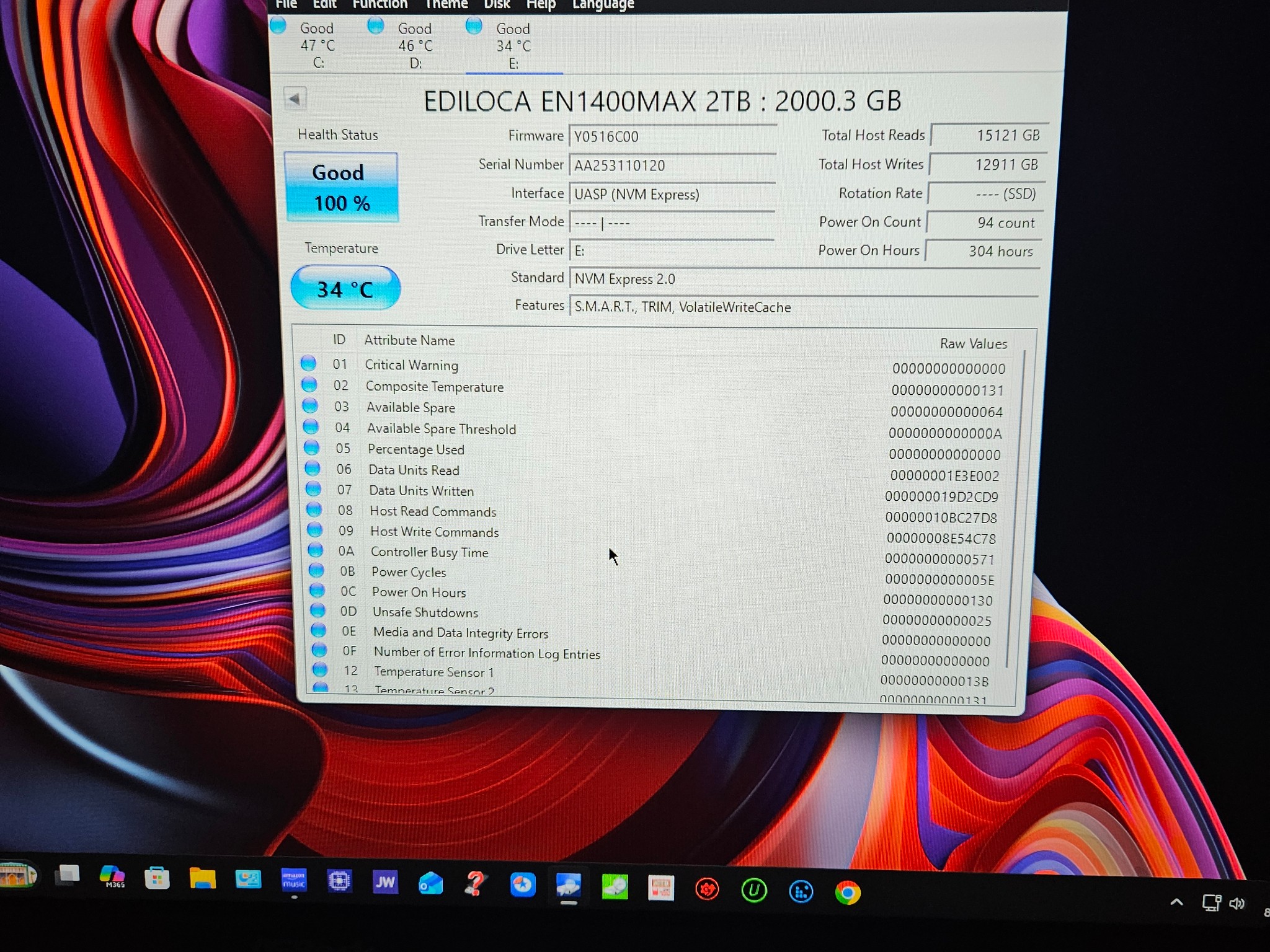Click status icon of Critical Warning row
Image resolution: width=1270 pixels, height=952 pixels.
tap(308, 363)
